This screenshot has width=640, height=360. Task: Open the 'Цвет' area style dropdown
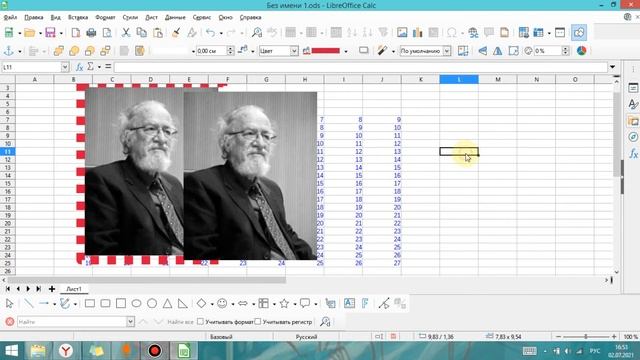pos(294,51)
